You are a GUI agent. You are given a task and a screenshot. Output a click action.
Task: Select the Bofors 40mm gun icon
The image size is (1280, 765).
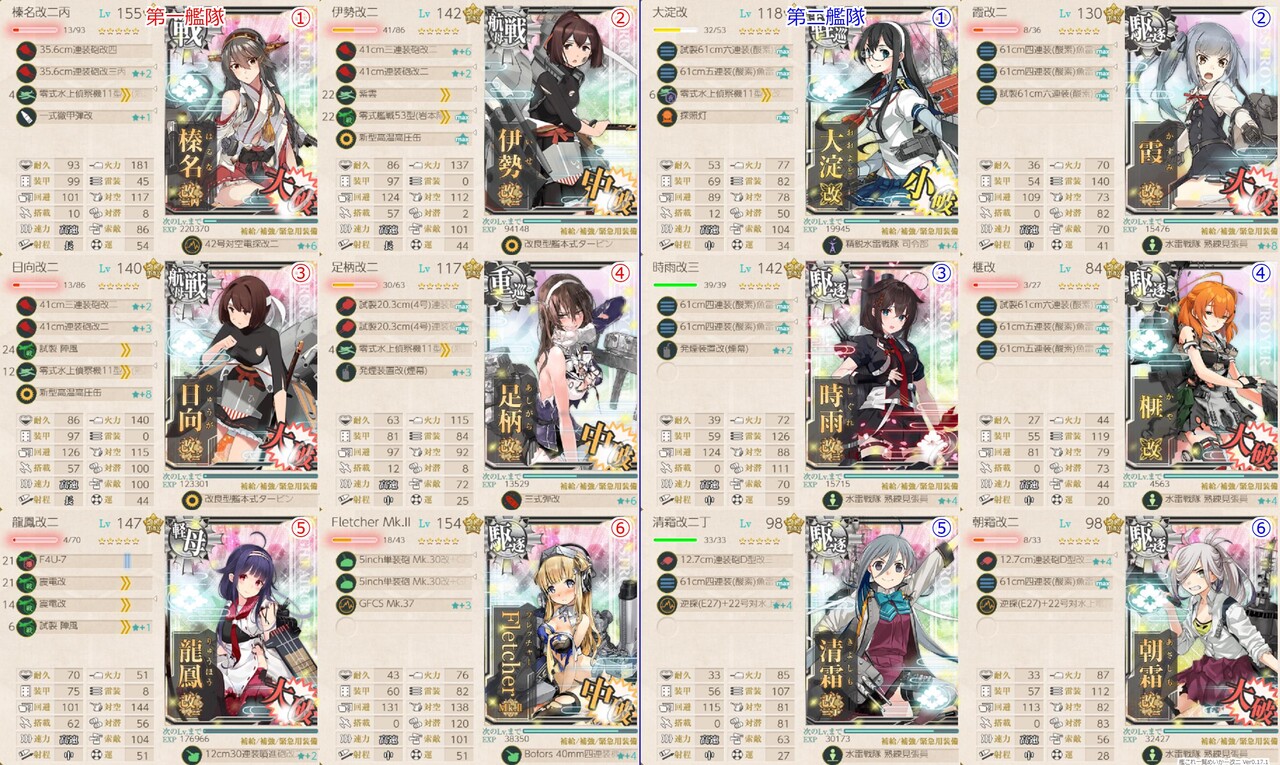pyautogui.click(x=509, y=755)
